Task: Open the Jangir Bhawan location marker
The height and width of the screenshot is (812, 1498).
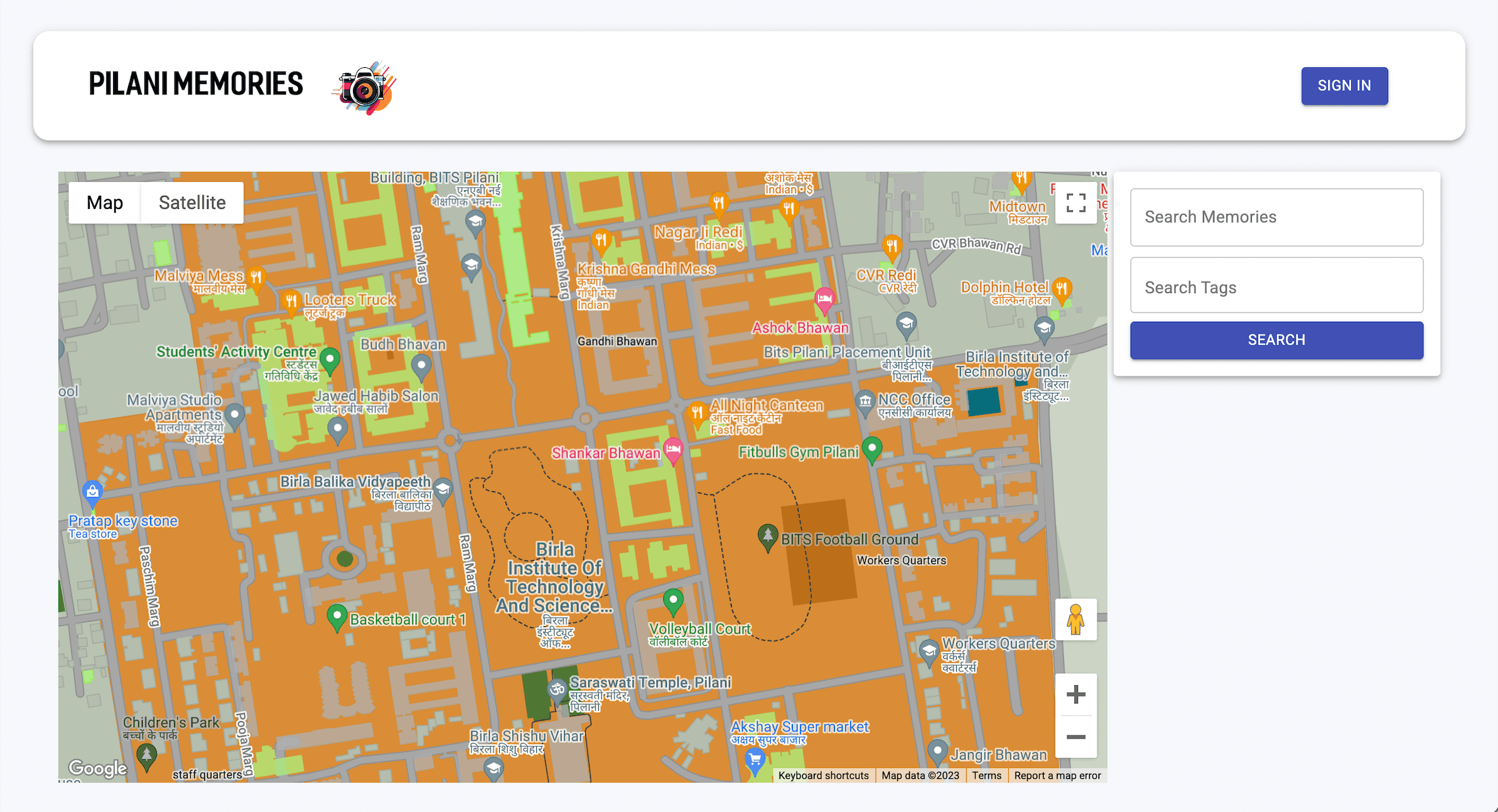Action: (937, 753)
